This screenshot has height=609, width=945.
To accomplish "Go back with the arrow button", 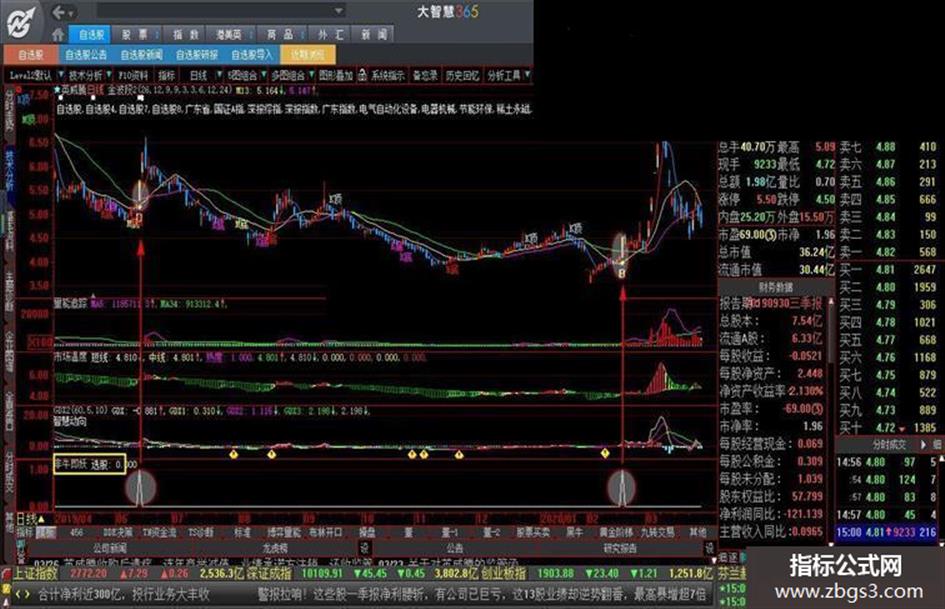I will [x=59, y=12].
